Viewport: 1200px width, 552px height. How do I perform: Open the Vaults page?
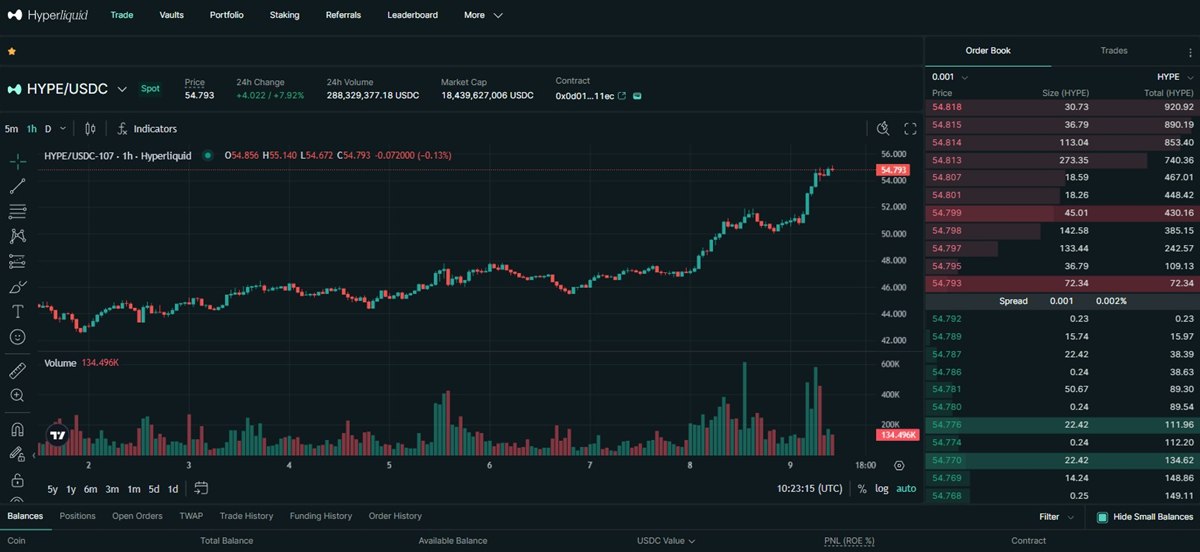pyautogui.click(x=172, y=15)
